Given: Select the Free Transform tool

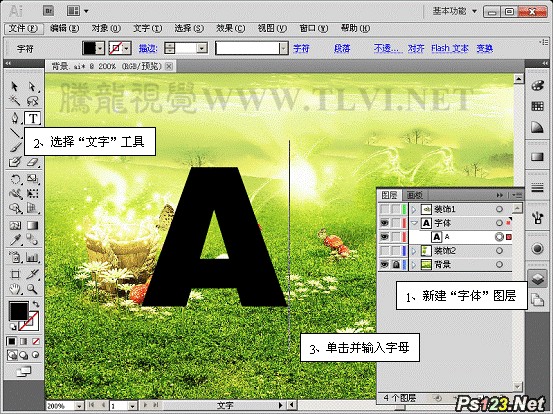Looking at the screenshot, I should click(x=32, y=194).
